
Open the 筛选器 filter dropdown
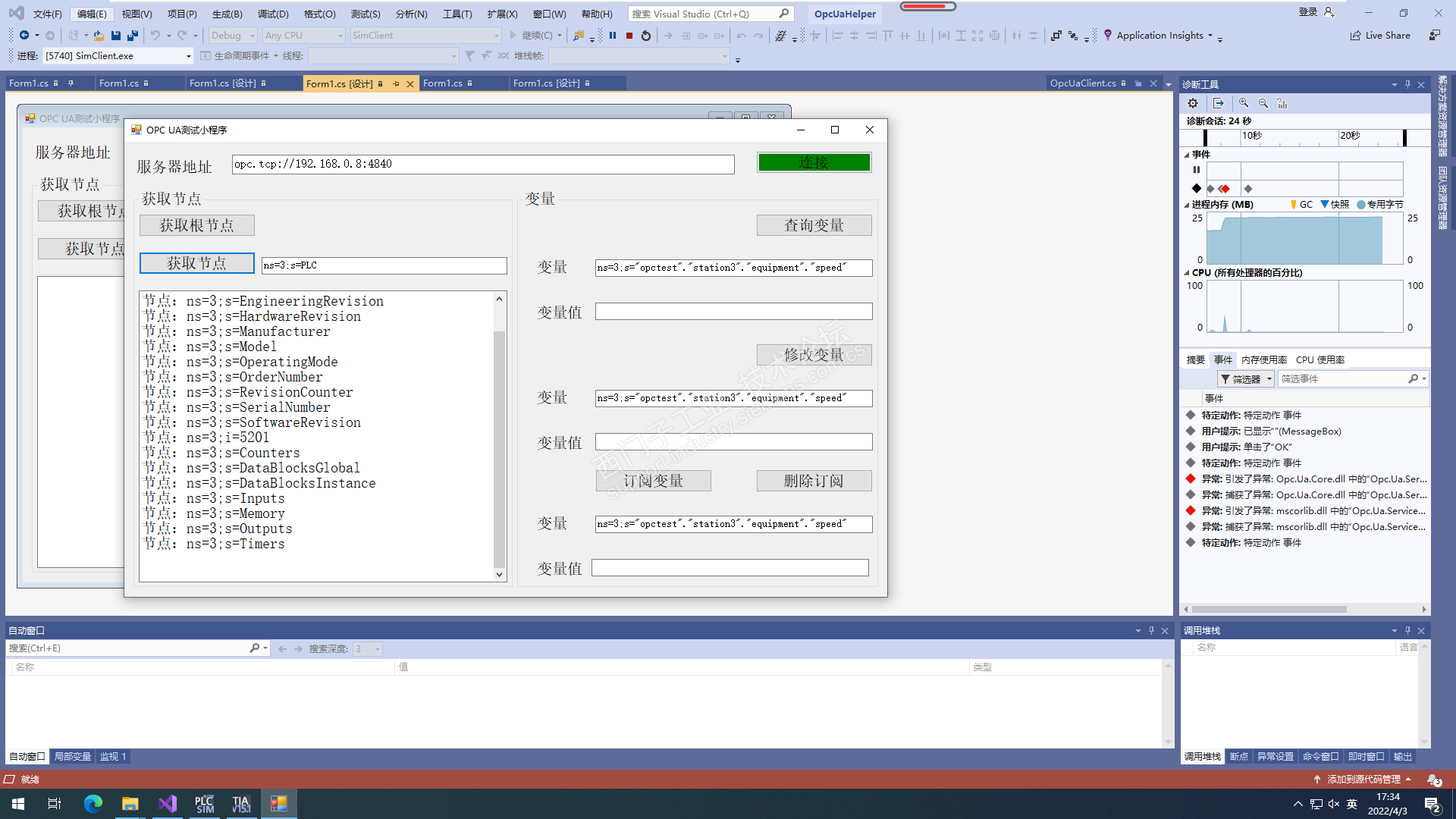[1247, 379]
